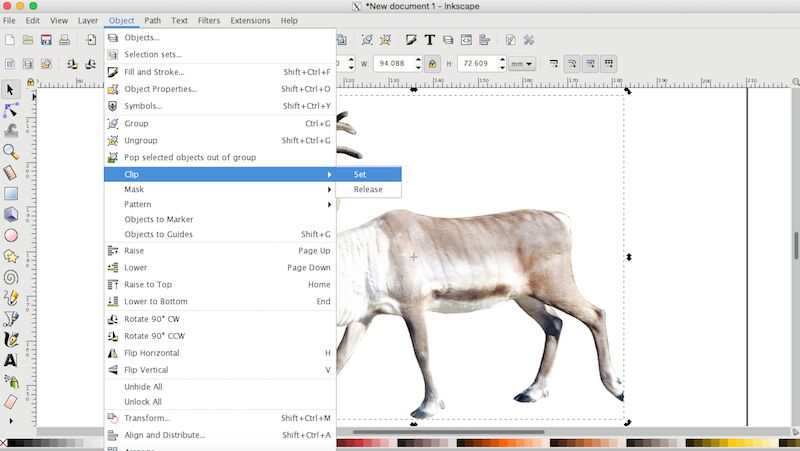The image size is (800, 451).
Task: Toggle width/height ratio lock
Action: click(433, 64)
